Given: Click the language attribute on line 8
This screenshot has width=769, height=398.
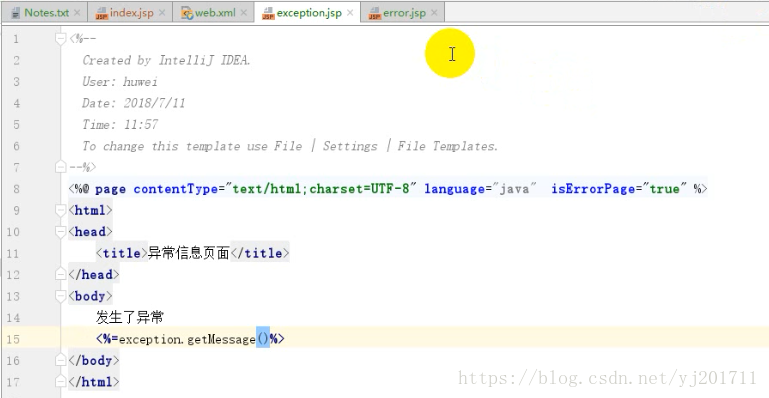Looking at the screenshot, I should click(x=455, y=189).
